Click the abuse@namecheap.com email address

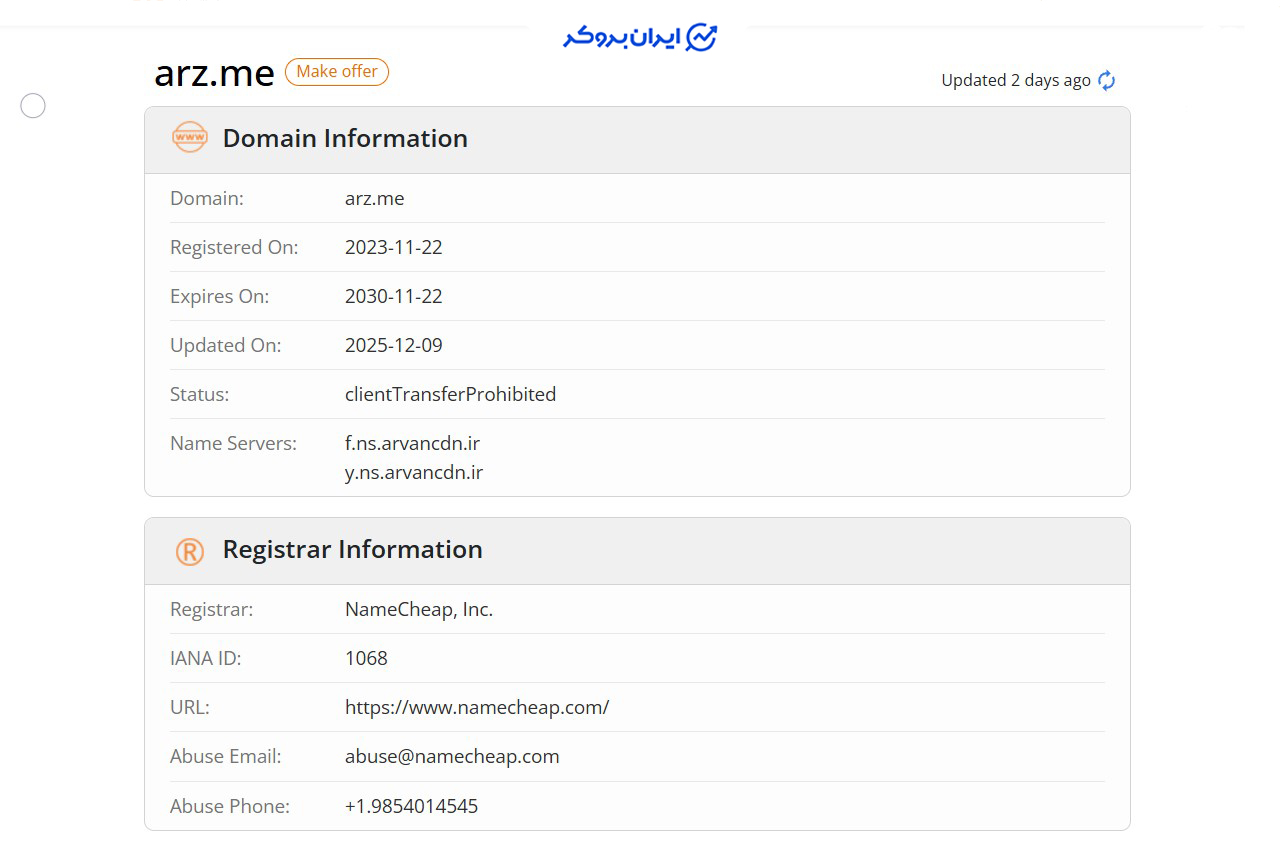point(452,756)
